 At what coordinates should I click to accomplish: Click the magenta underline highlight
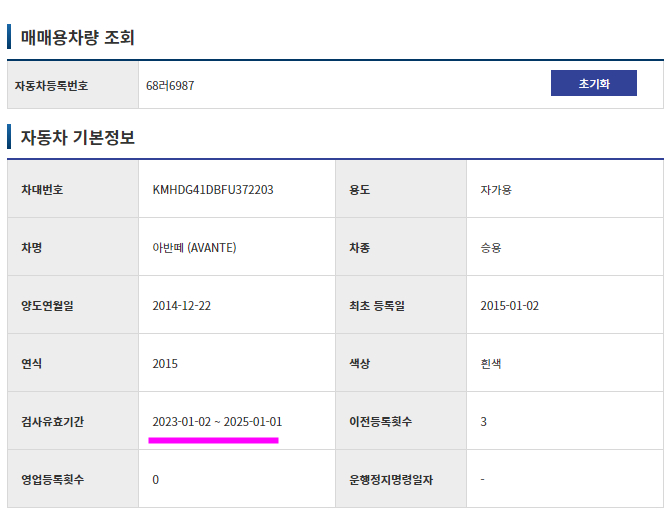pos(213,440)
